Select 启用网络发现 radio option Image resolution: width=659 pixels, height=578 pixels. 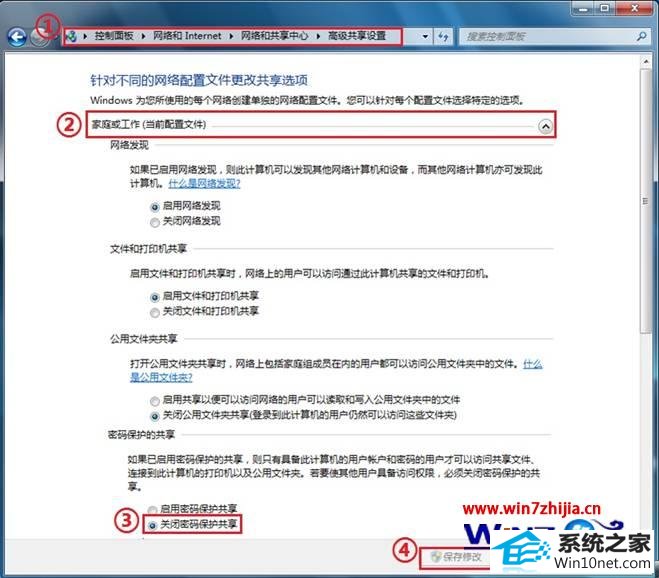154,205
